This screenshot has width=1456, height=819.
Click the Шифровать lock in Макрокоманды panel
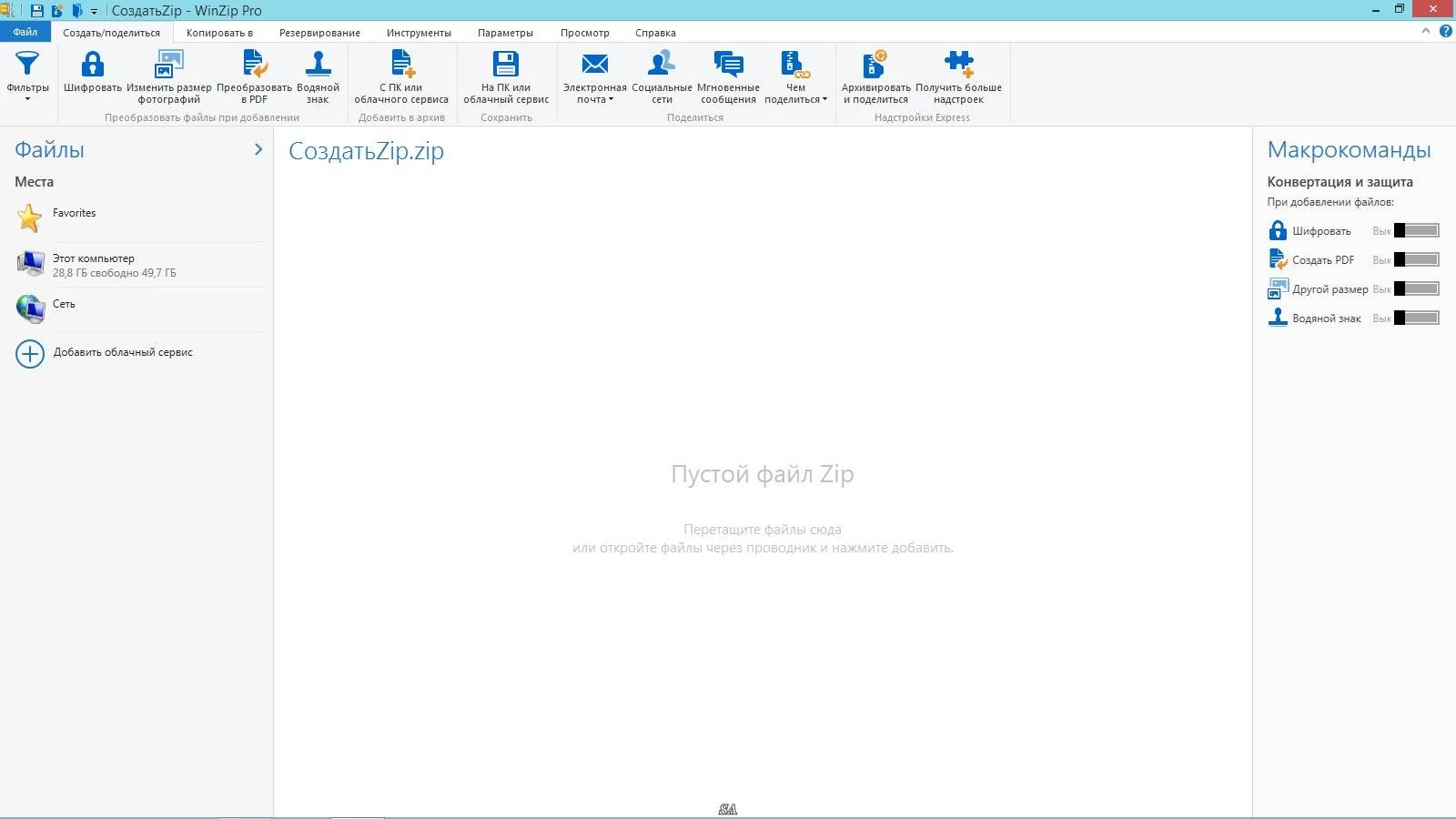(x=1278, y=230)
